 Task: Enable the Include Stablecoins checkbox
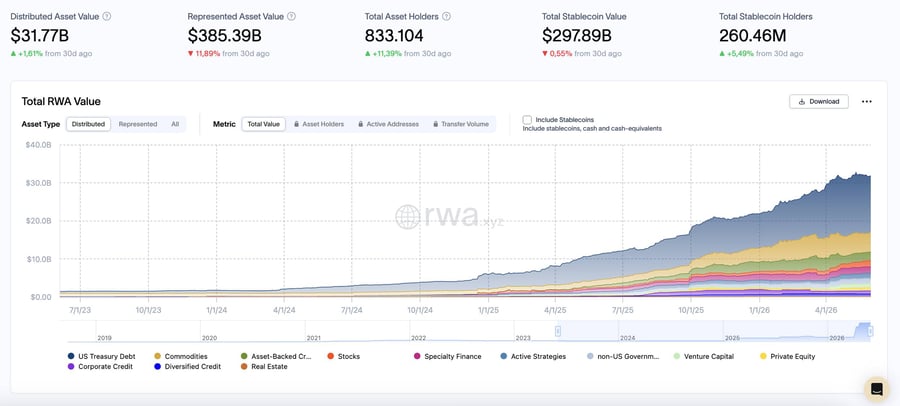click(x=527, y=119)
